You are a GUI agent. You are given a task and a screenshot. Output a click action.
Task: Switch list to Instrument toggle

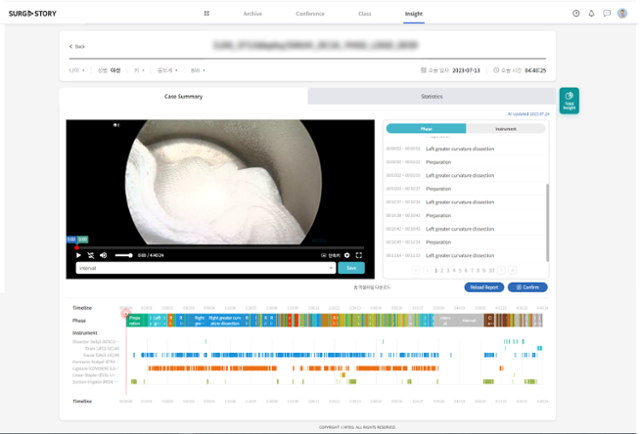pos(506,129)
